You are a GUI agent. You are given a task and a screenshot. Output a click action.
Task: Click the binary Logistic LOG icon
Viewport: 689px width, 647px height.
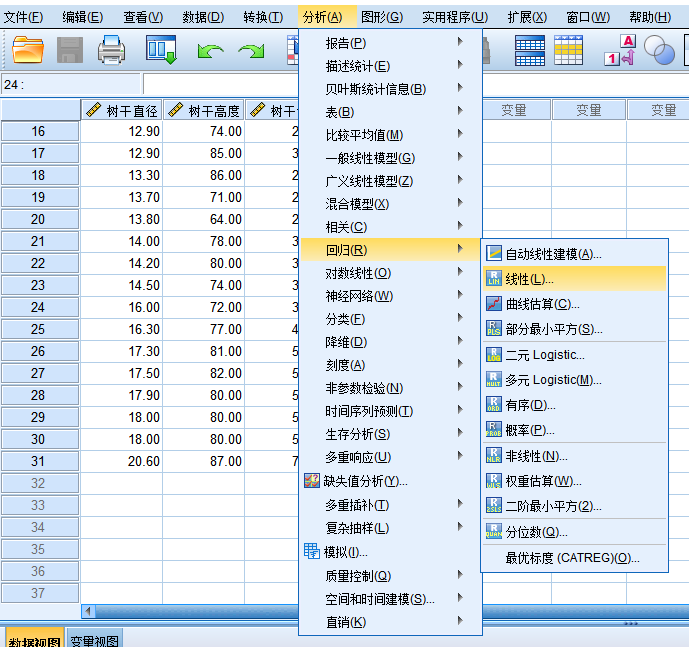pyautogui.click(x=494, y=354)
